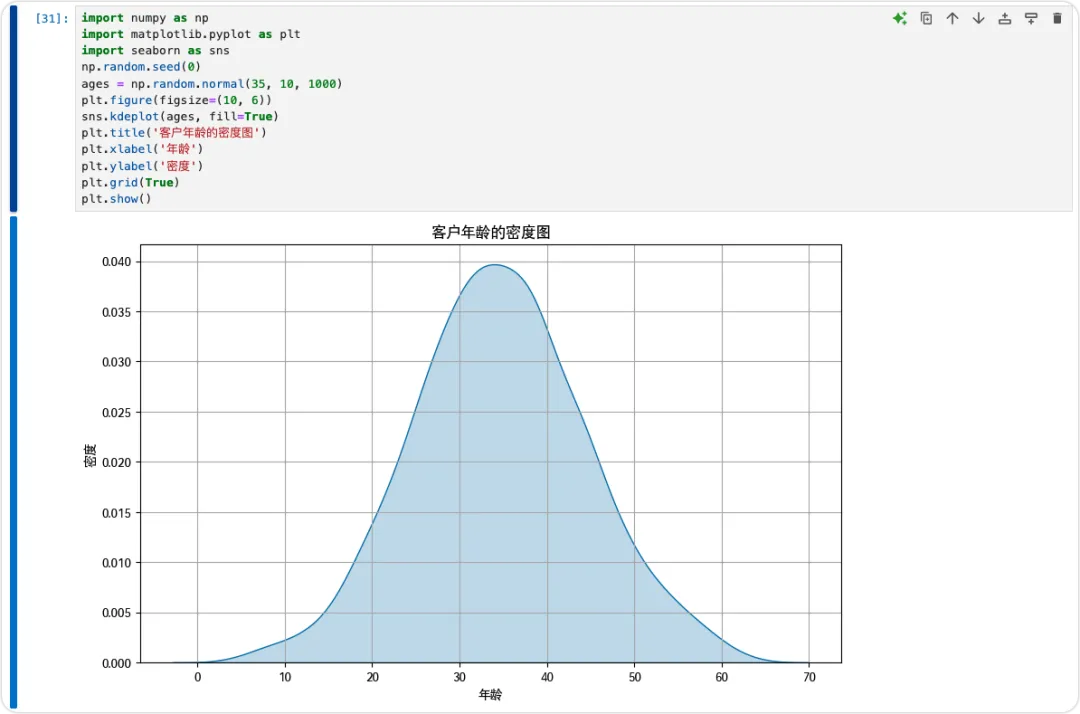Click the plt.xlabel('年龄') code line
The height and width of the screenshot is (714, 1080).
click(142, 149)
